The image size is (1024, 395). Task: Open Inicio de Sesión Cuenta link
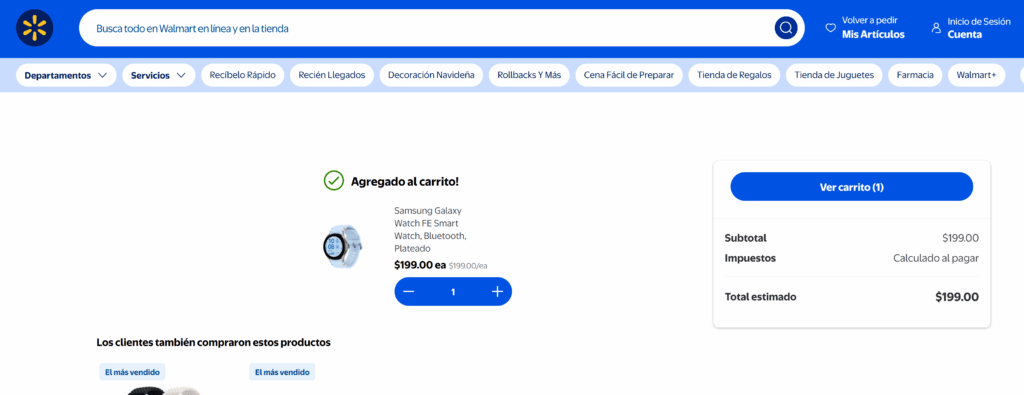pyautogui.click(x=971, y=28)
